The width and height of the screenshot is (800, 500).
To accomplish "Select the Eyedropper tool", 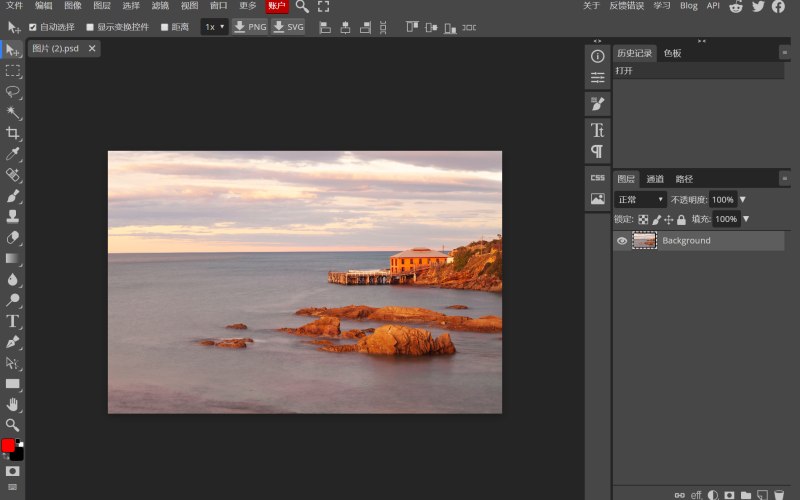I will tap(12, 154).
